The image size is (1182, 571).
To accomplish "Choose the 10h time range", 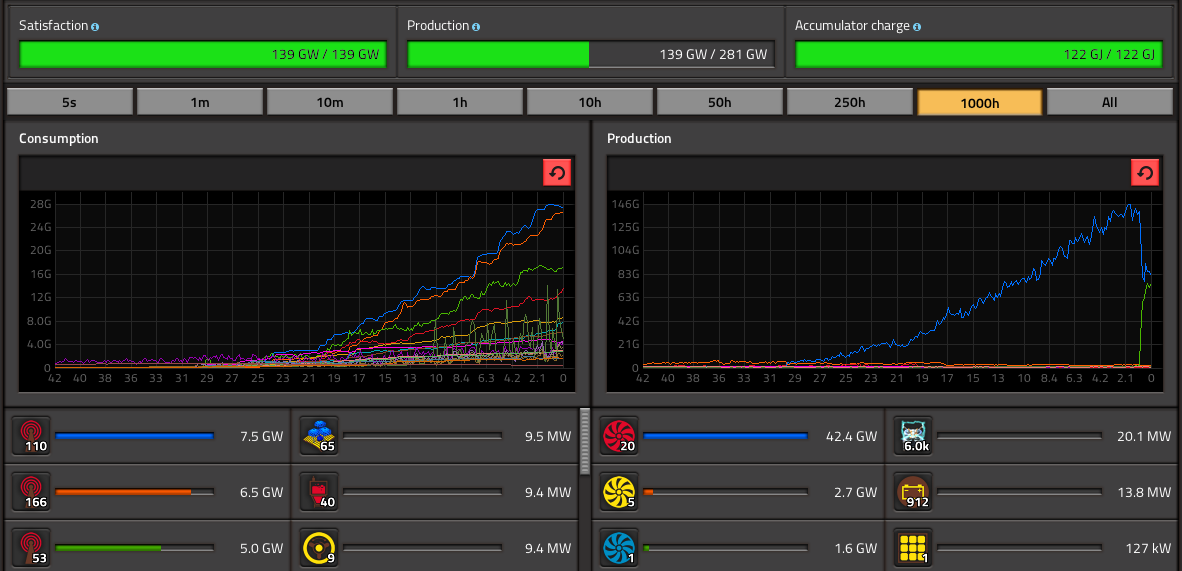I will coord(589,102).
